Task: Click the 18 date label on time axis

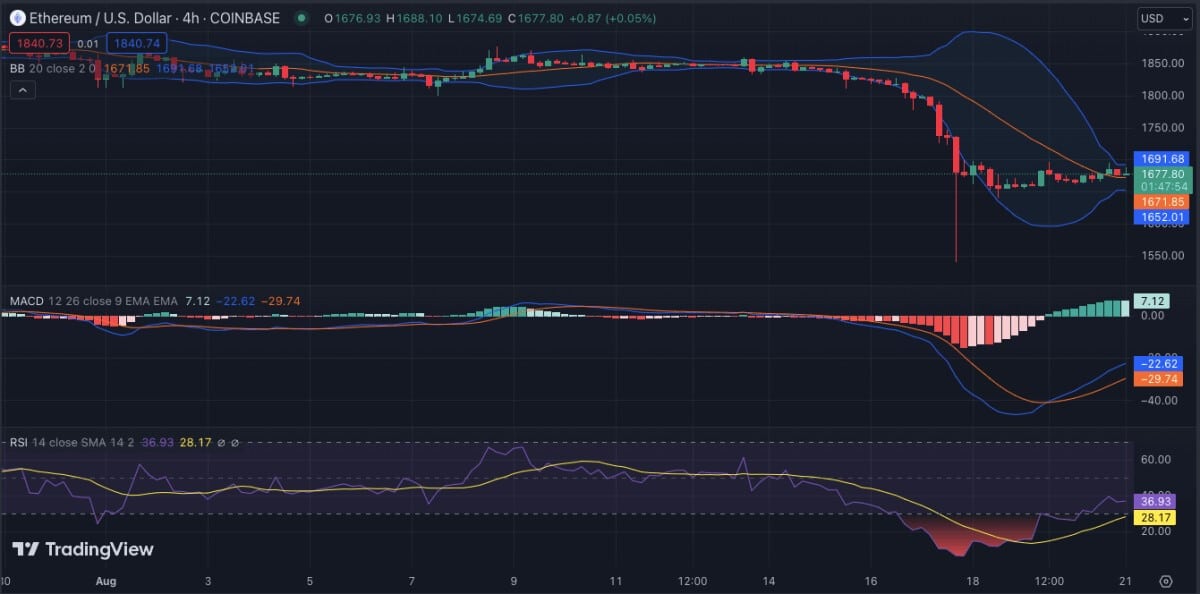Action: point(973,581)
